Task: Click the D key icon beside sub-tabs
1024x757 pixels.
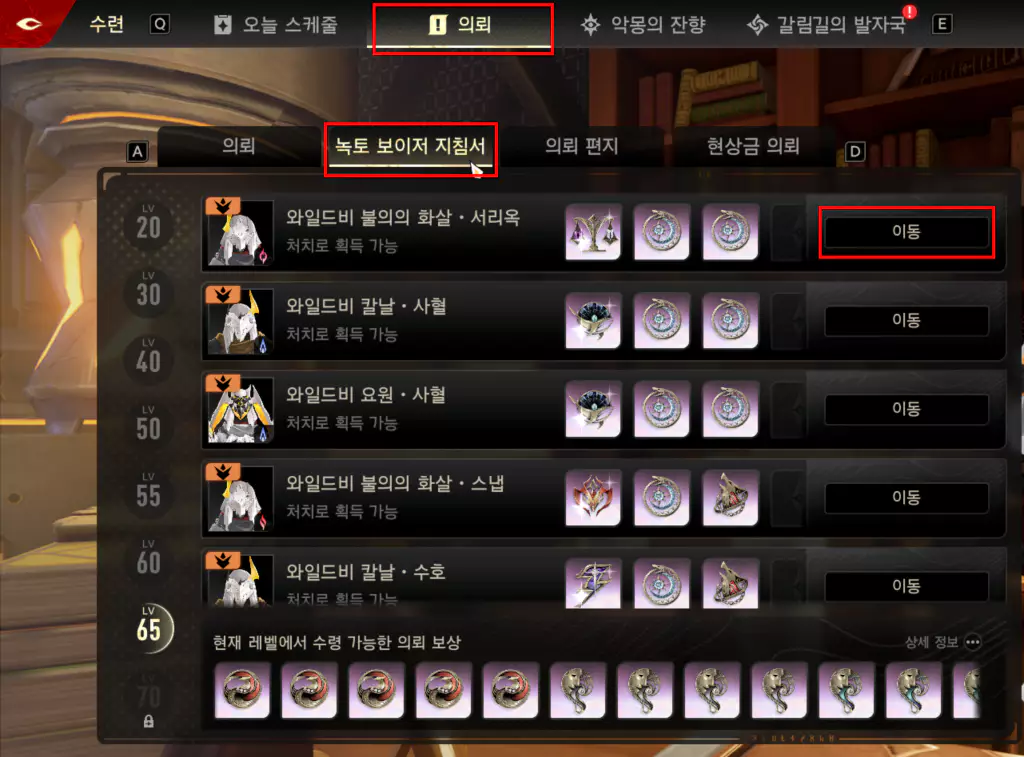Action: click(855, 152)
